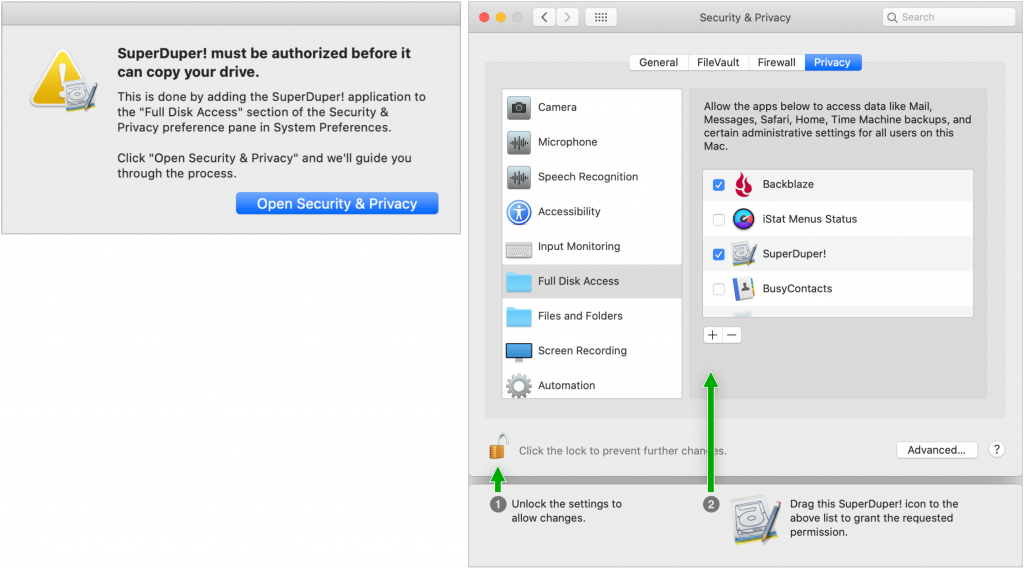Uncheck the SuperDuper! checkbox
The height and width of the screenshot is (569, 1024).
point(718,254)
